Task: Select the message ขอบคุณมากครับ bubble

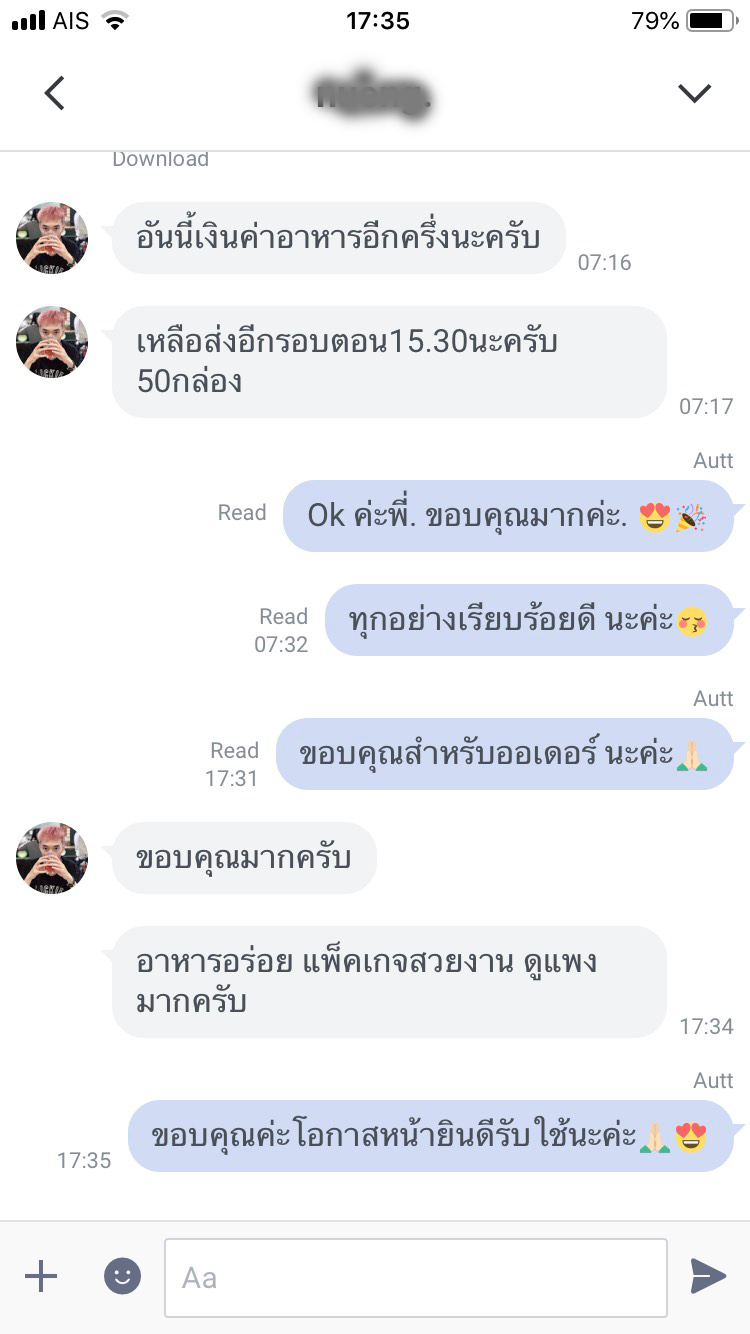Action: point(244,858)
